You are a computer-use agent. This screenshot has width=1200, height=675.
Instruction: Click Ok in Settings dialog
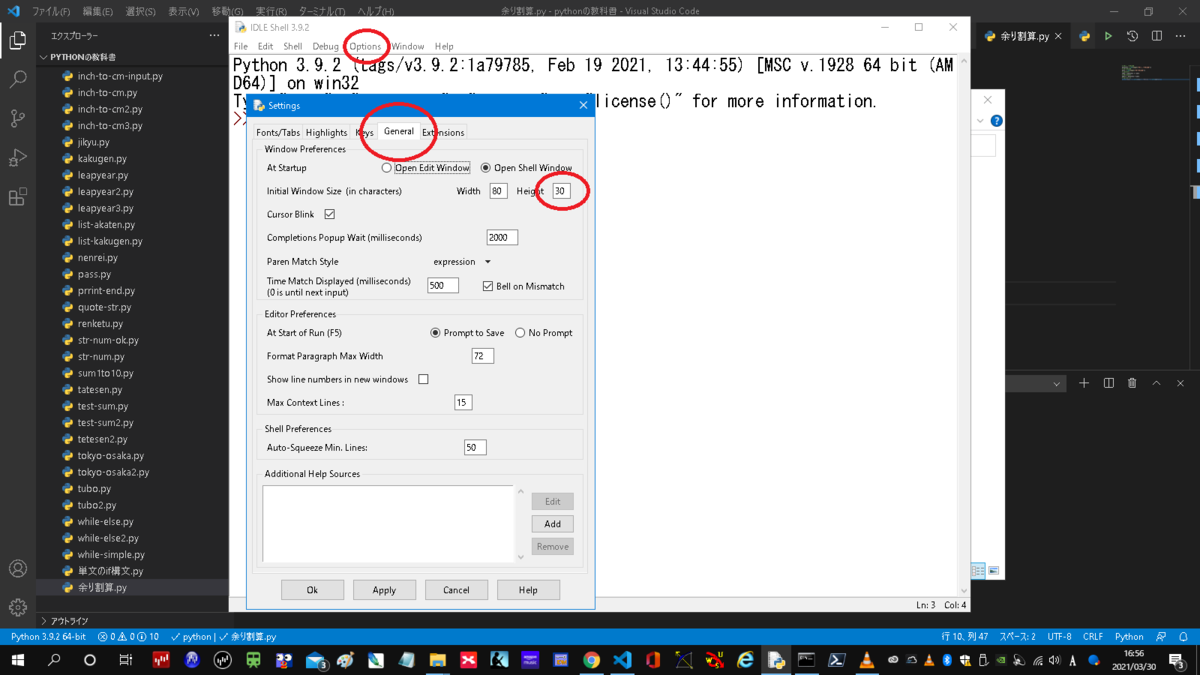pos(312,590)
